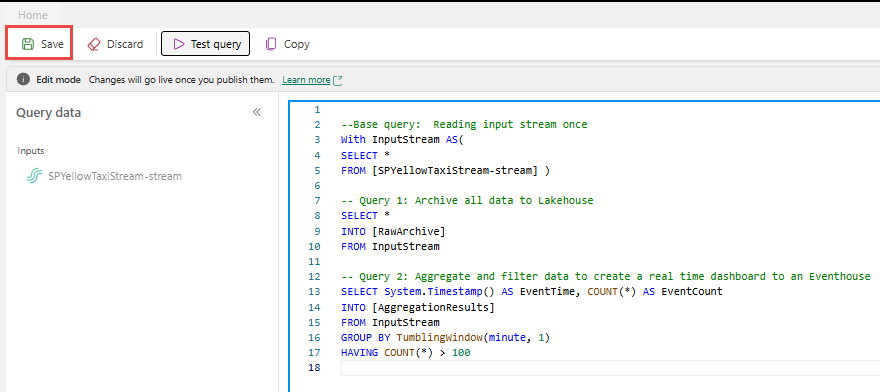The width and height of the screenshot is (880, 392).
Task: Click the Copy clipboard icon
Action: tap(271, 44)
